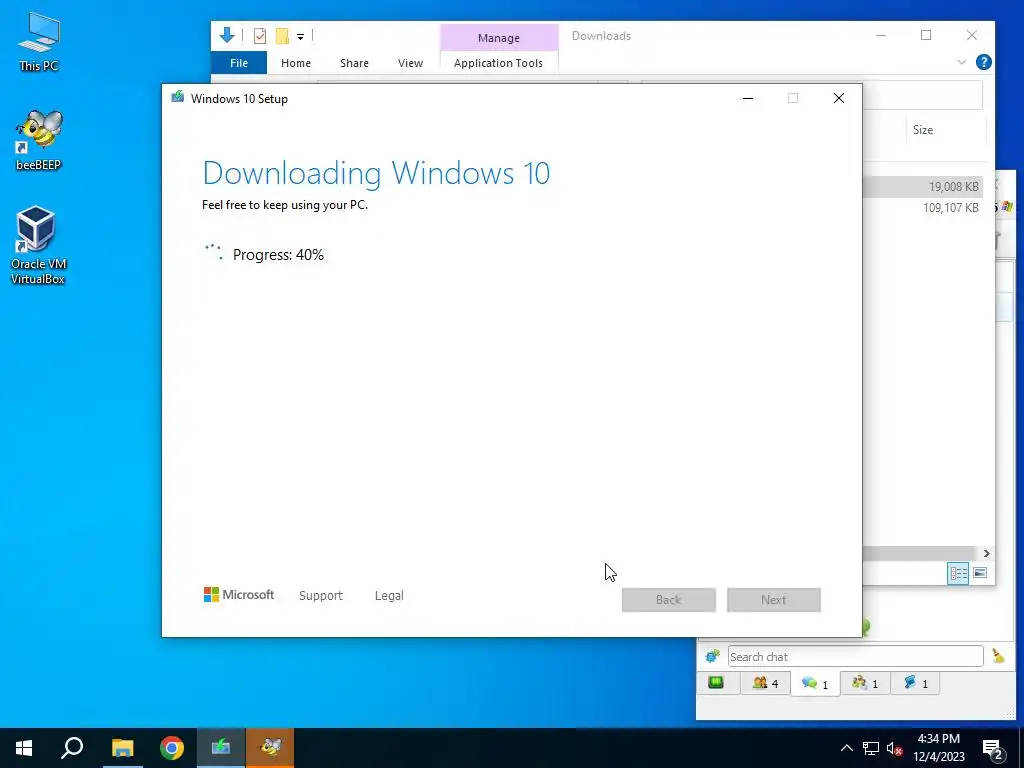1024x768 pixels.
Task: Open Customize Quick Access Toolbar dropdown
Action: 300,37
